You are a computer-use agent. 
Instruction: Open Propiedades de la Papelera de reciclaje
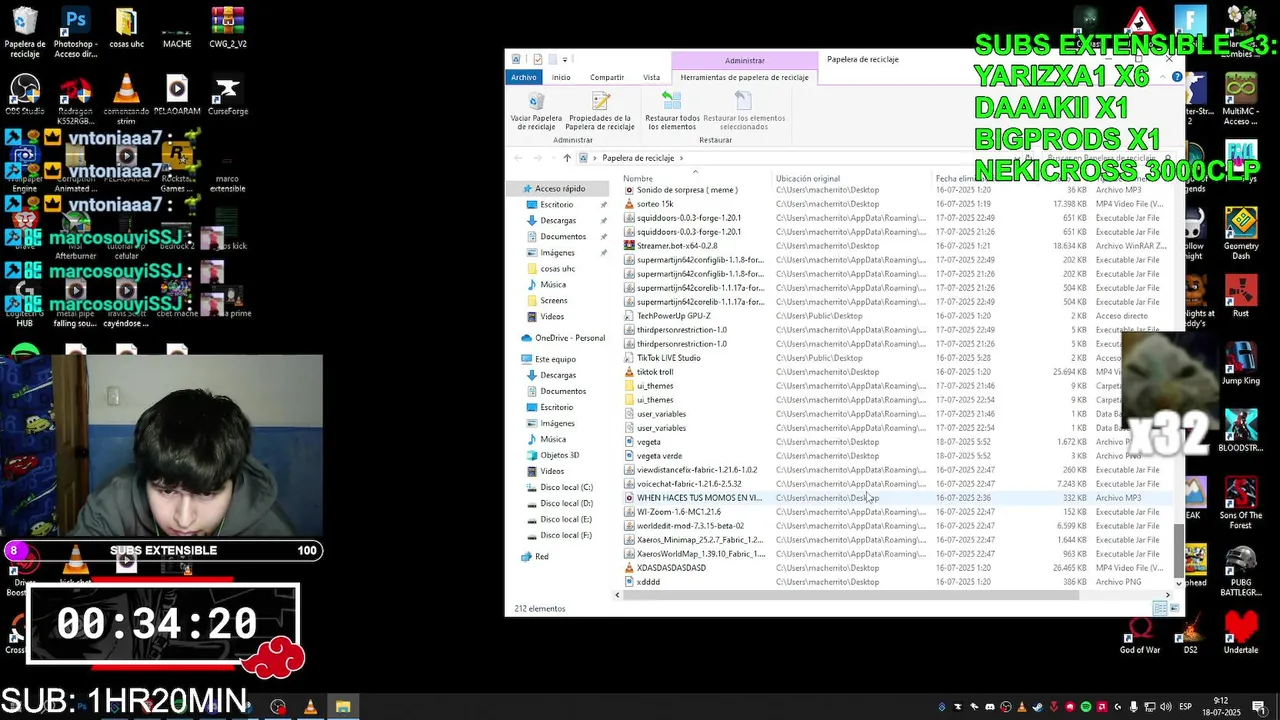[600, 111]
